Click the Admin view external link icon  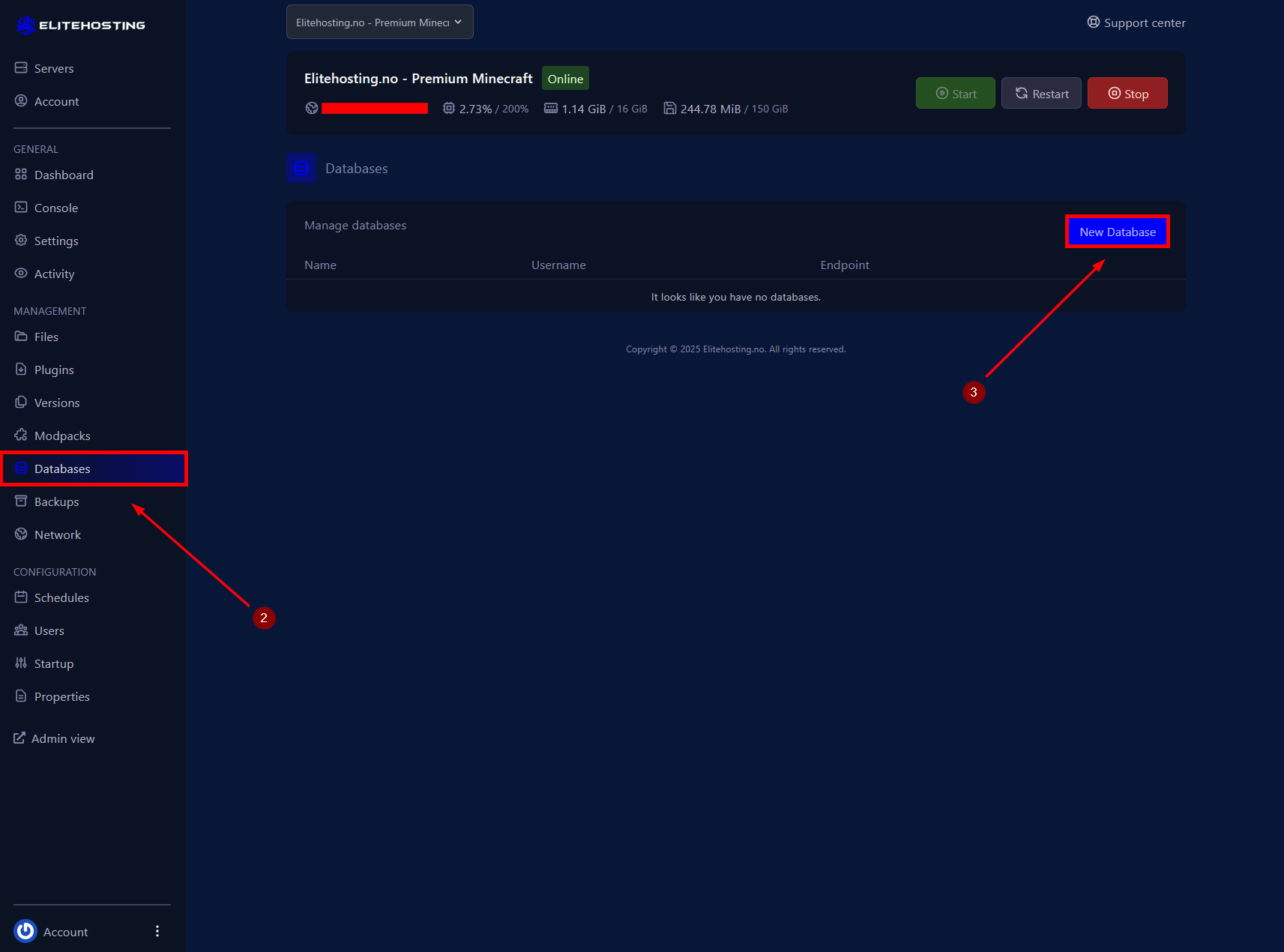pyautogui.click(x=19, y=738)
